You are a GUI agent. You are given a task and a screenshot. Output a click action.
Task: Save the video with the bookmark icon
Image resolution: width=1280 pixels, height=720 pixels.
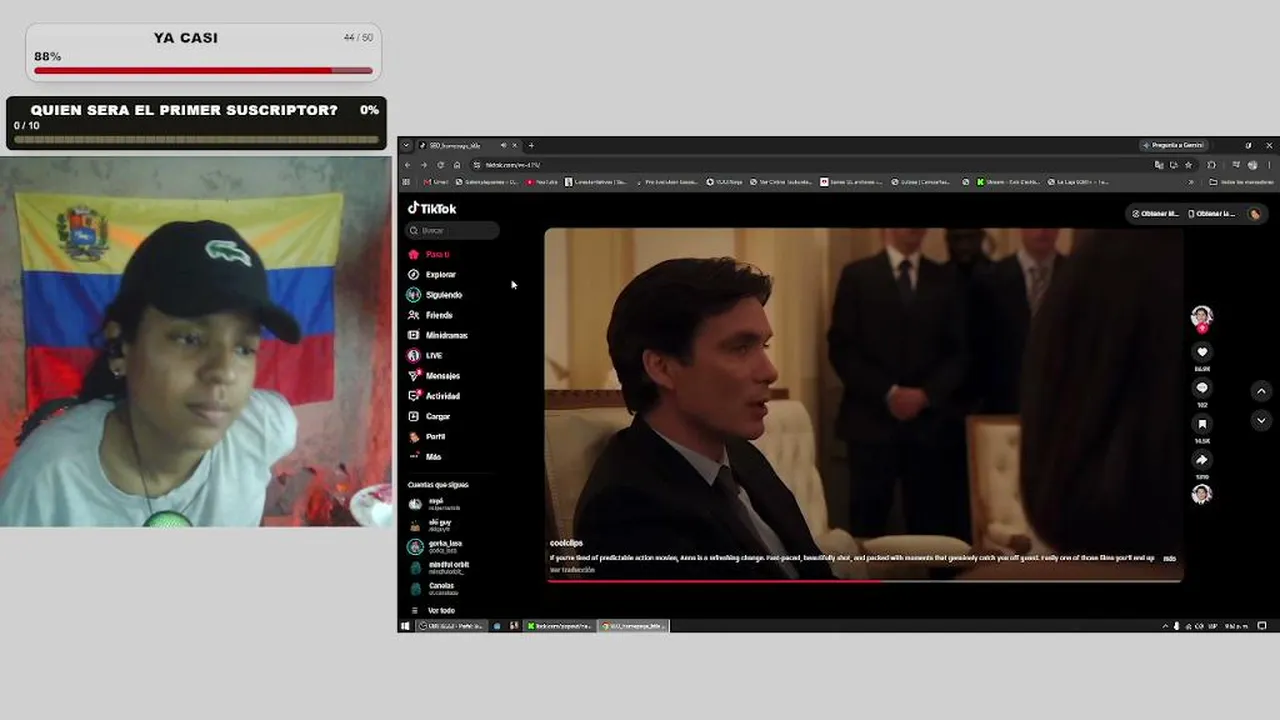pyautogui.click(x=1202, y=424)
